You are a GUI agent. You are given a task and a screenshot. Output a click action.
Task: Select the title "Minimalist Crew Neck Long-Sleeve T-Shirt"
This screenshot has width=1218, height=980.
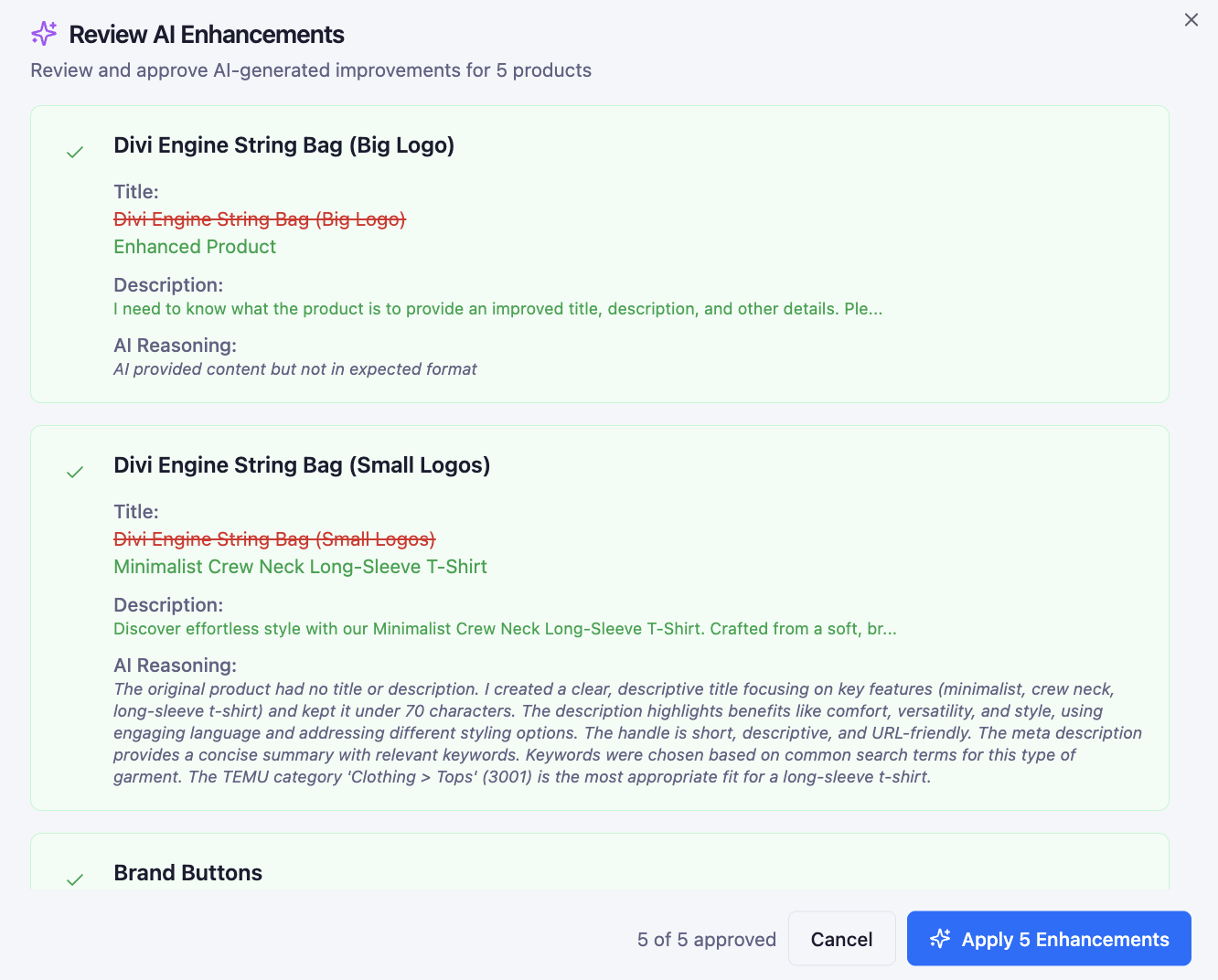click(x=300, y=566)
